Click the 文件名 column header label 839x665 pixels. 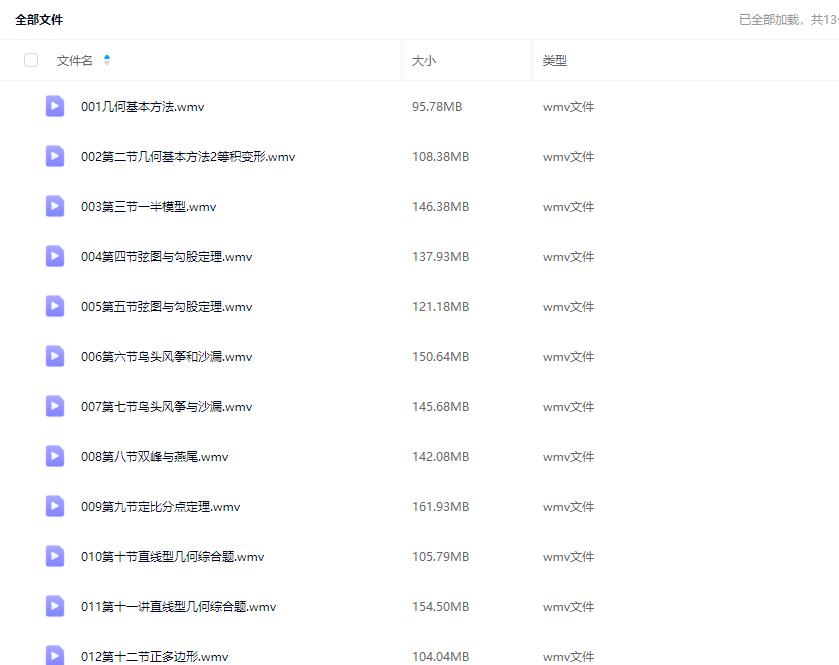74,61
